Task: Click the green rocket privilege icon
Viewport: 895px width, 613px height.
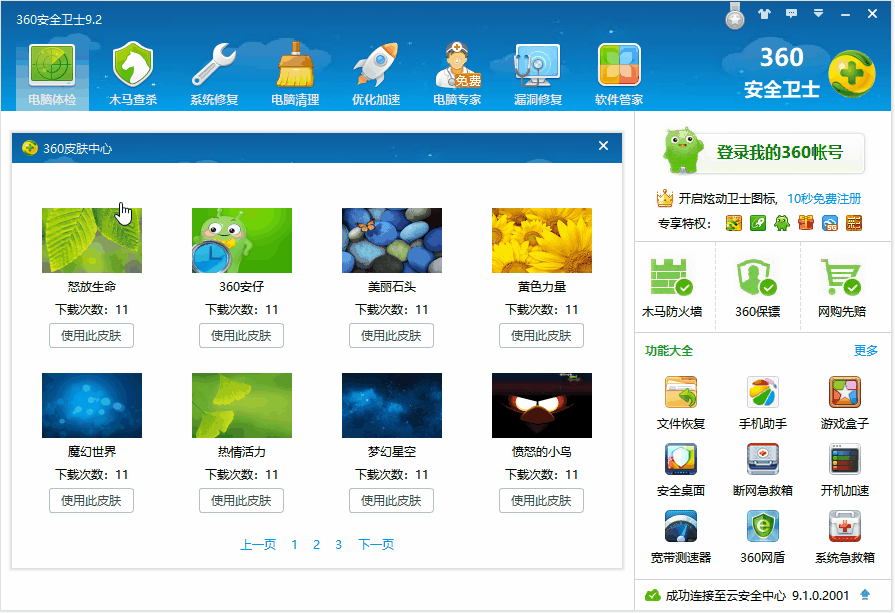Action: [757, 223]
